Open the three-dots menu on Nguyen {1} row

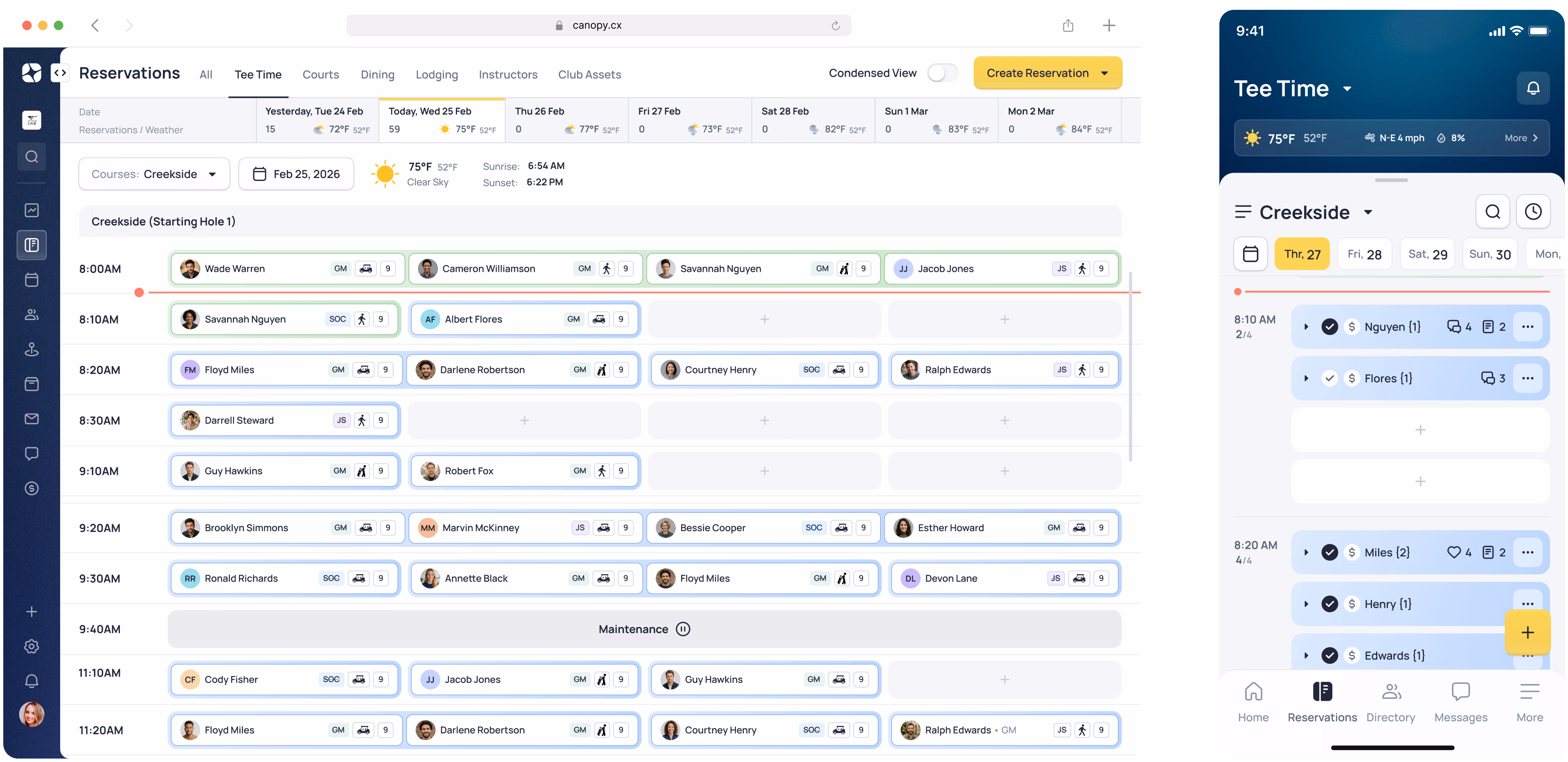pos(1527,327)
